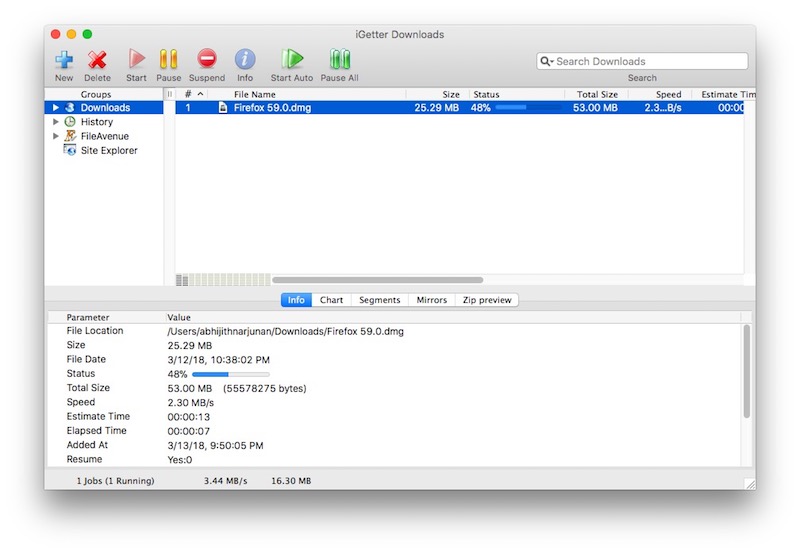The height and width of the screenshot is (553, 800).
Task: Click the magnifier icon in search field
Action: (x=546, y=61)
